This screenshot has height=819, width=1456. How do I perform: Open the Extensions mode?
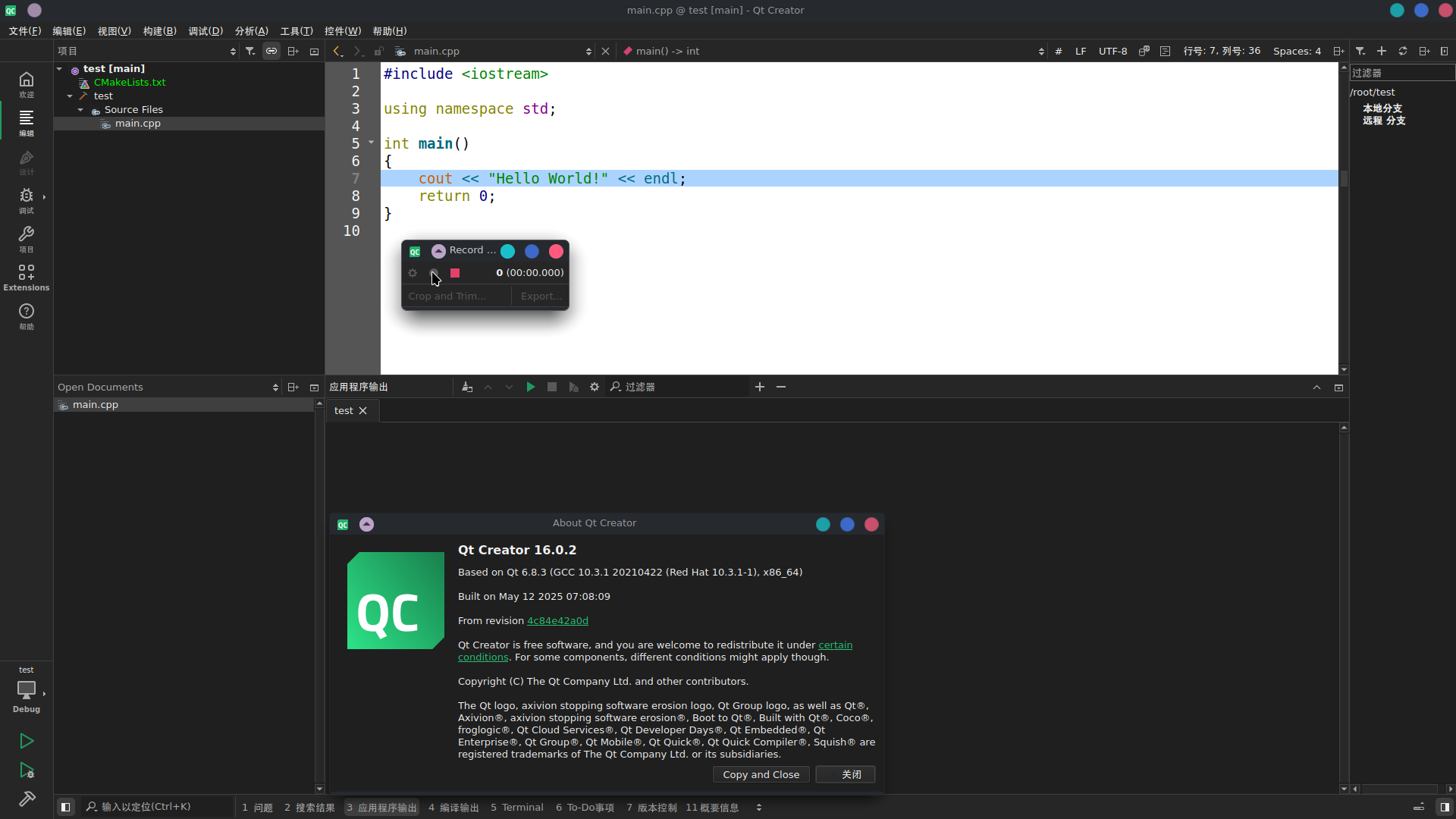tap(27, 278)
